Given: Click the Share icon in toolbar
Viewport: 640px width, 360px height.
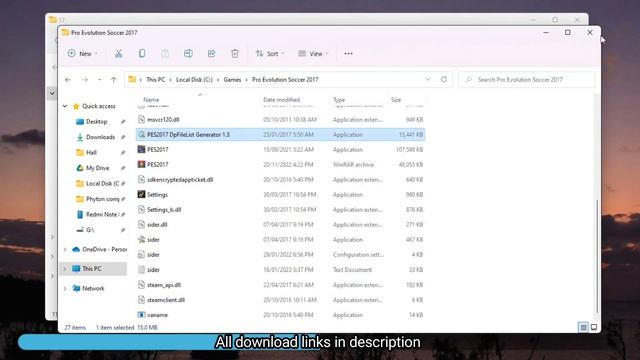Looking at the screenshot, I should tap(211, 53).
